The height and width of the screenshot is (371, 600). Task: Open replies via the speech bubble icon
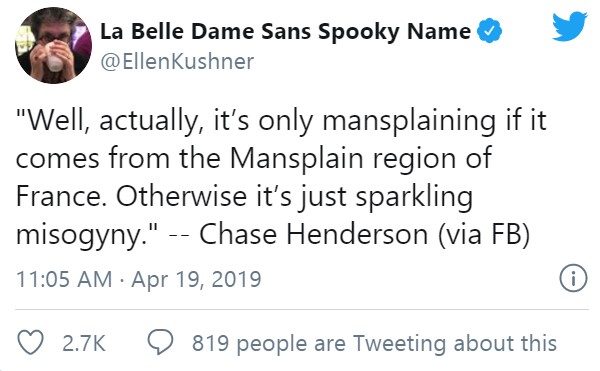click(161, 342)
